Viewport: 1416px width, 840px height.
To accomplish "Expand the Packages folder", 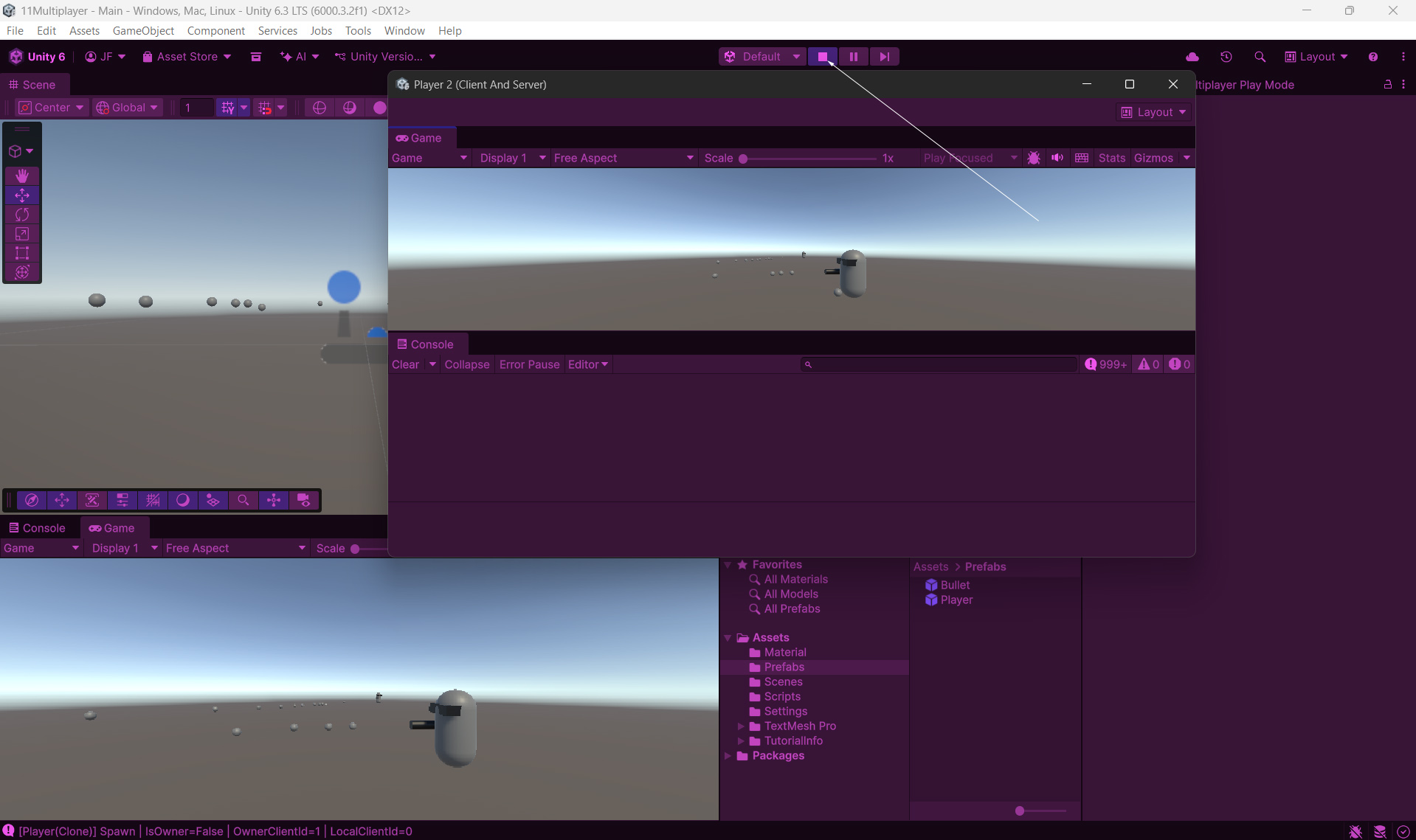I will pos(728,756).
